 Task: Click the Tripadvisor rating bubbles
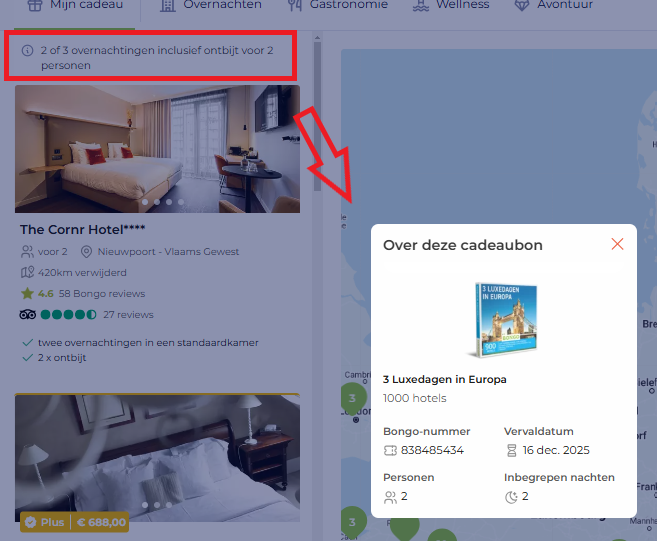[69, 314]
